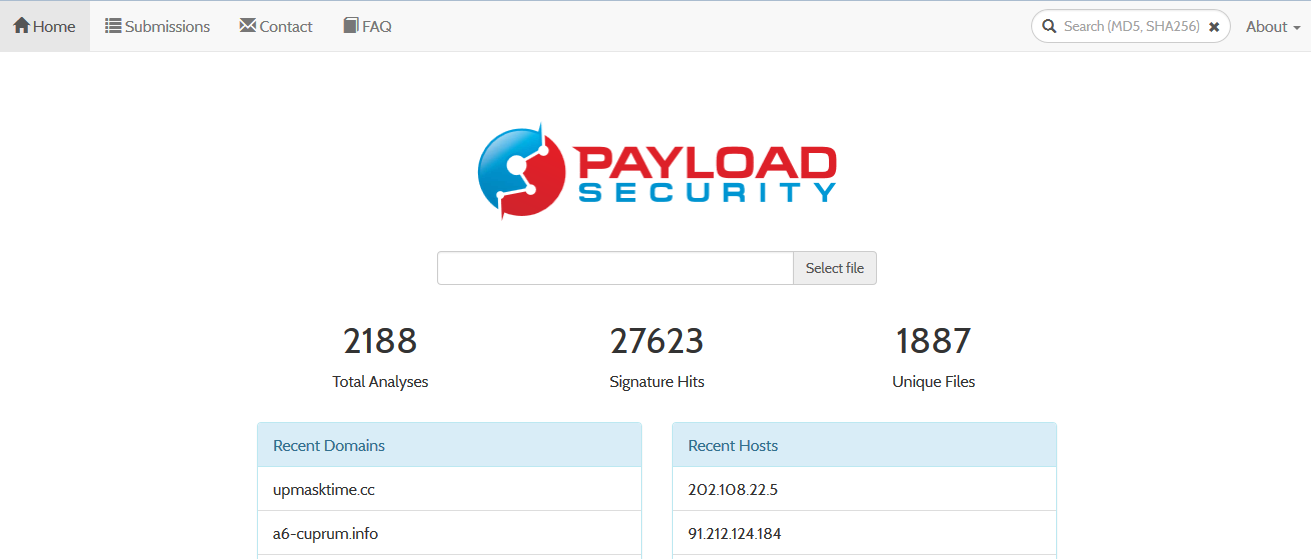Select the 2188 Total Analyses count
1311x559 pixels.
pos(380,341)
